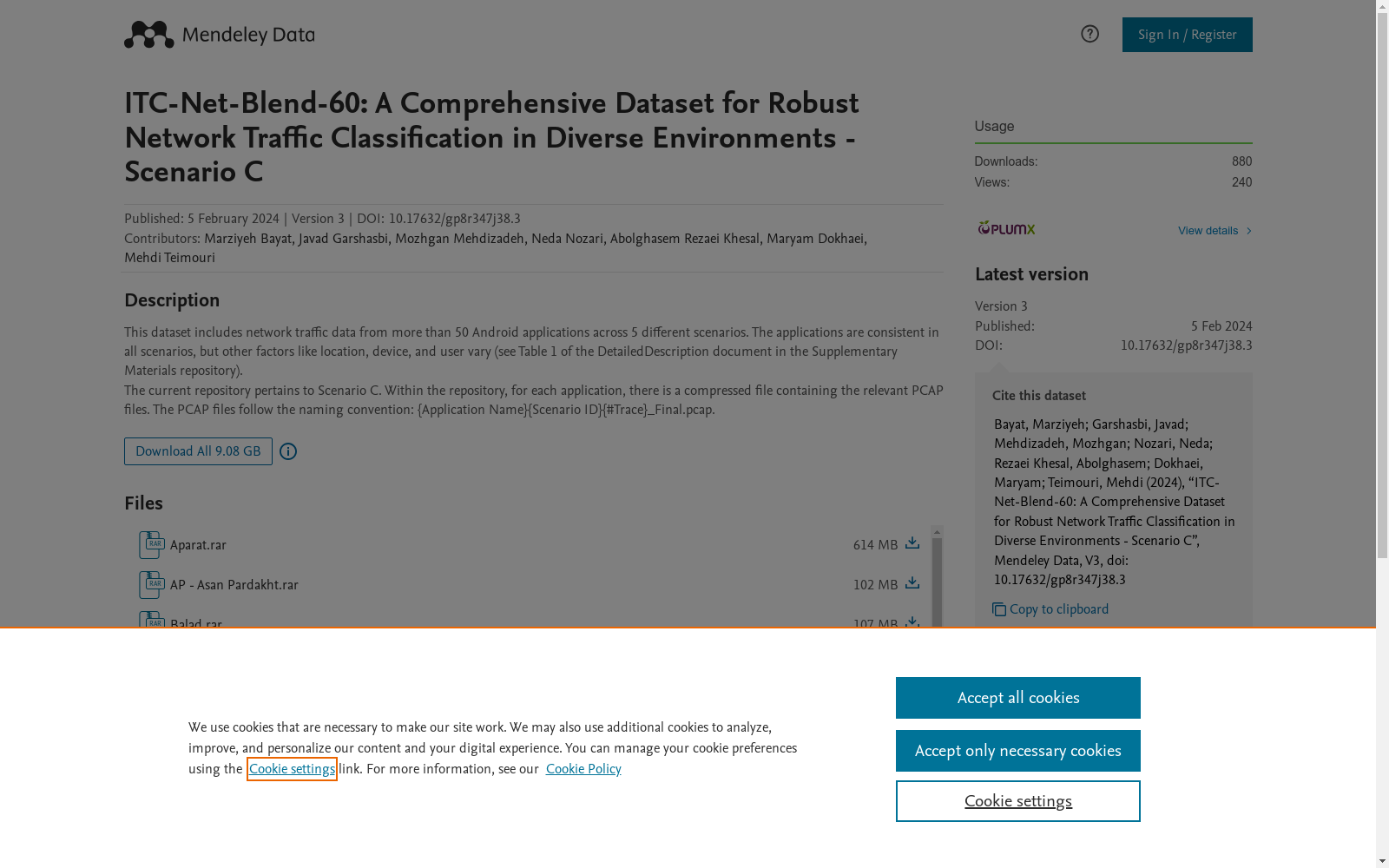Screen dimensions: 1389x868
Task: Select the Latest version DOI 10.17632/gp8r347j38.3
Action: coord(1186,345)
